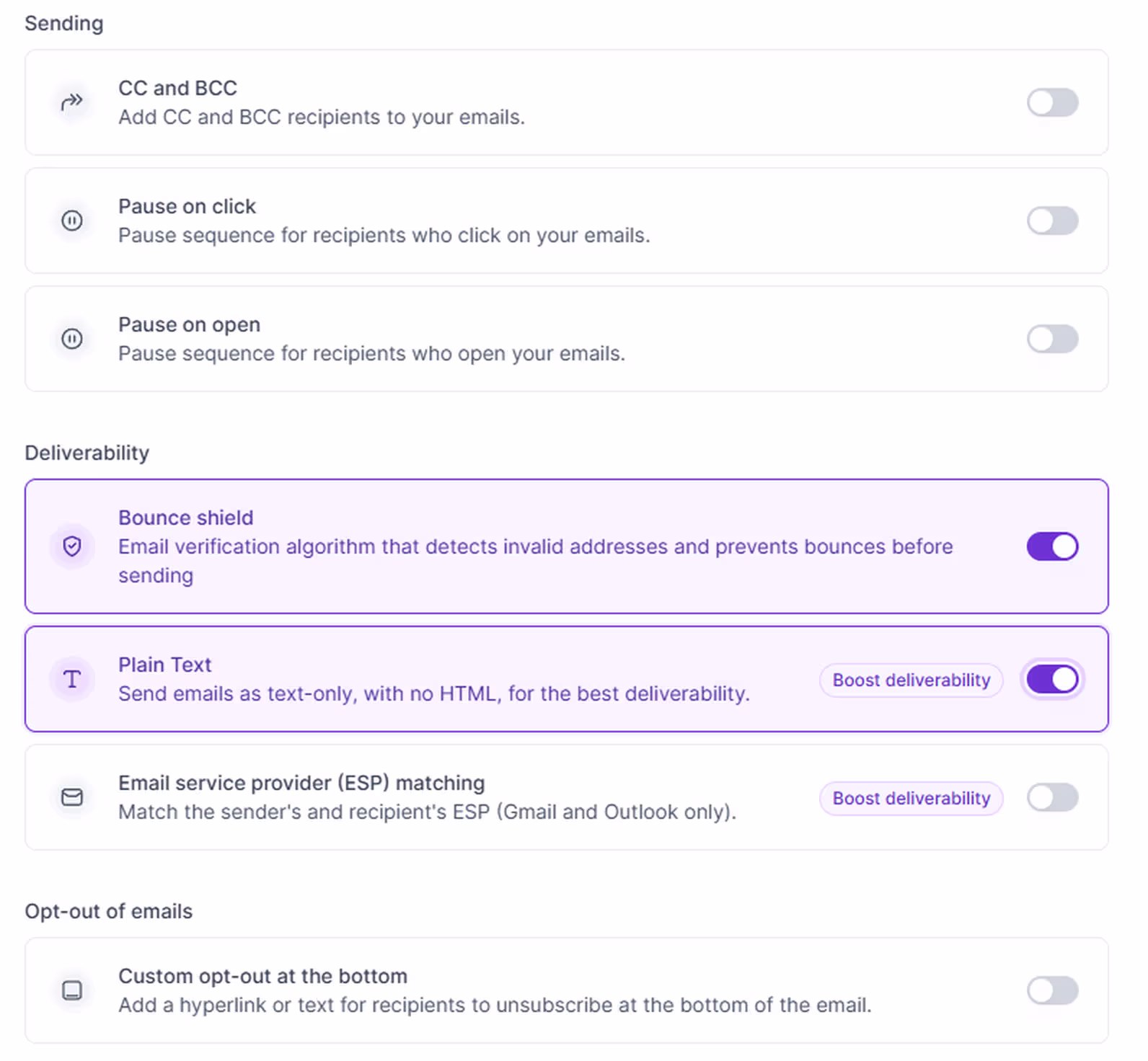The image size is (1148, 1061).
Task: Click the Pause on open pause icon
Action: (x=72, y=339)
